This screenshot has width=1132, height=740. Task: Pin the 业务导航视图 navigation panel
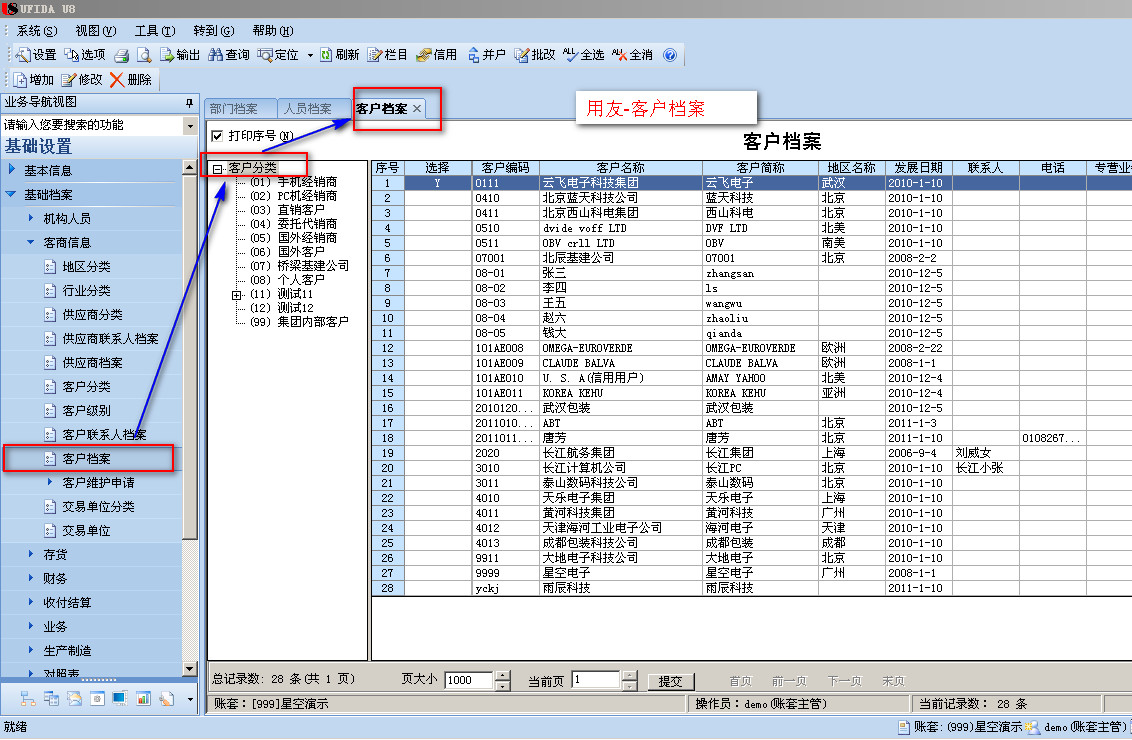coord(189,103)
